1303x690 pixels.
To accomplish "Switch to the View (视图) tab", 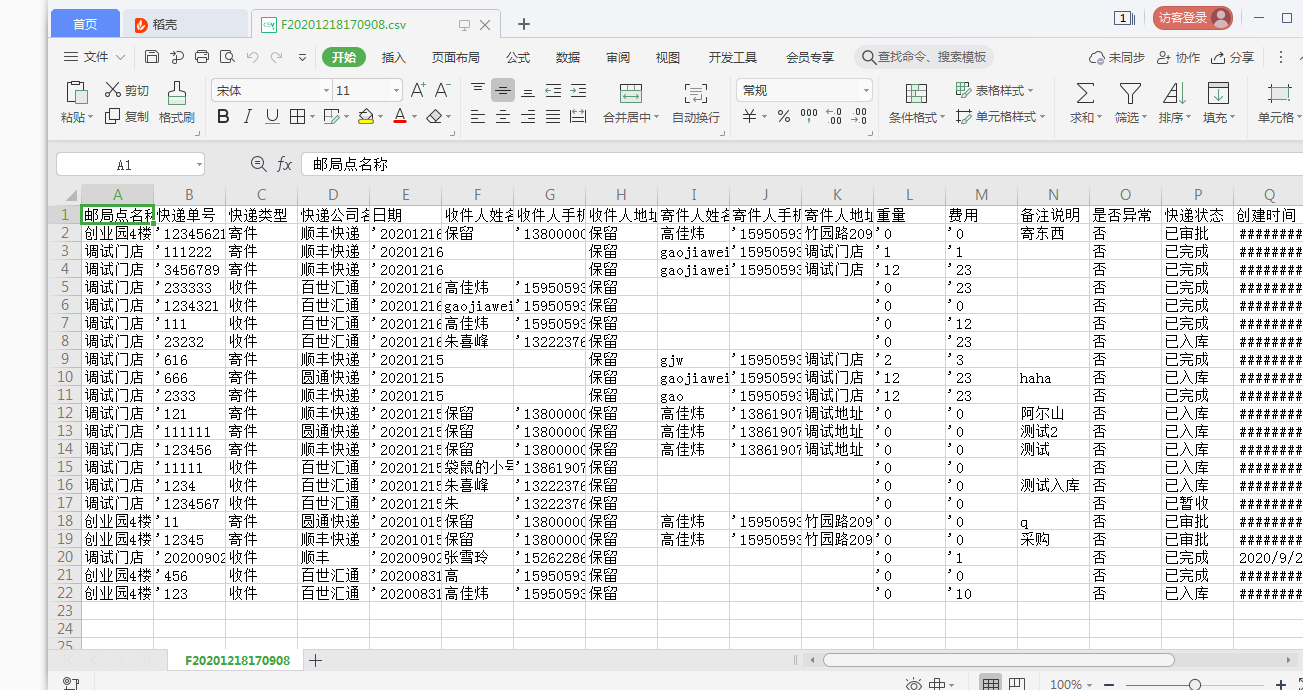I will point(668,58).
